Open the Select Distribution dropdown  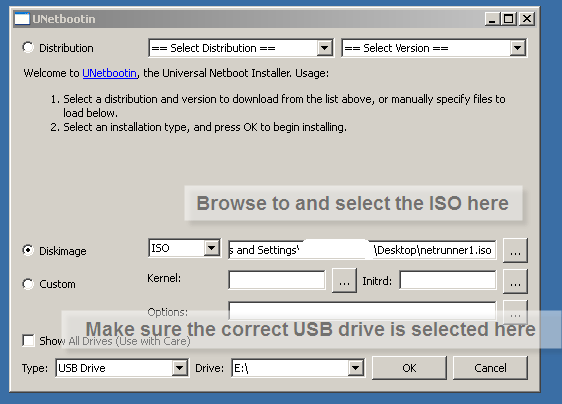(x=241, y=48)
